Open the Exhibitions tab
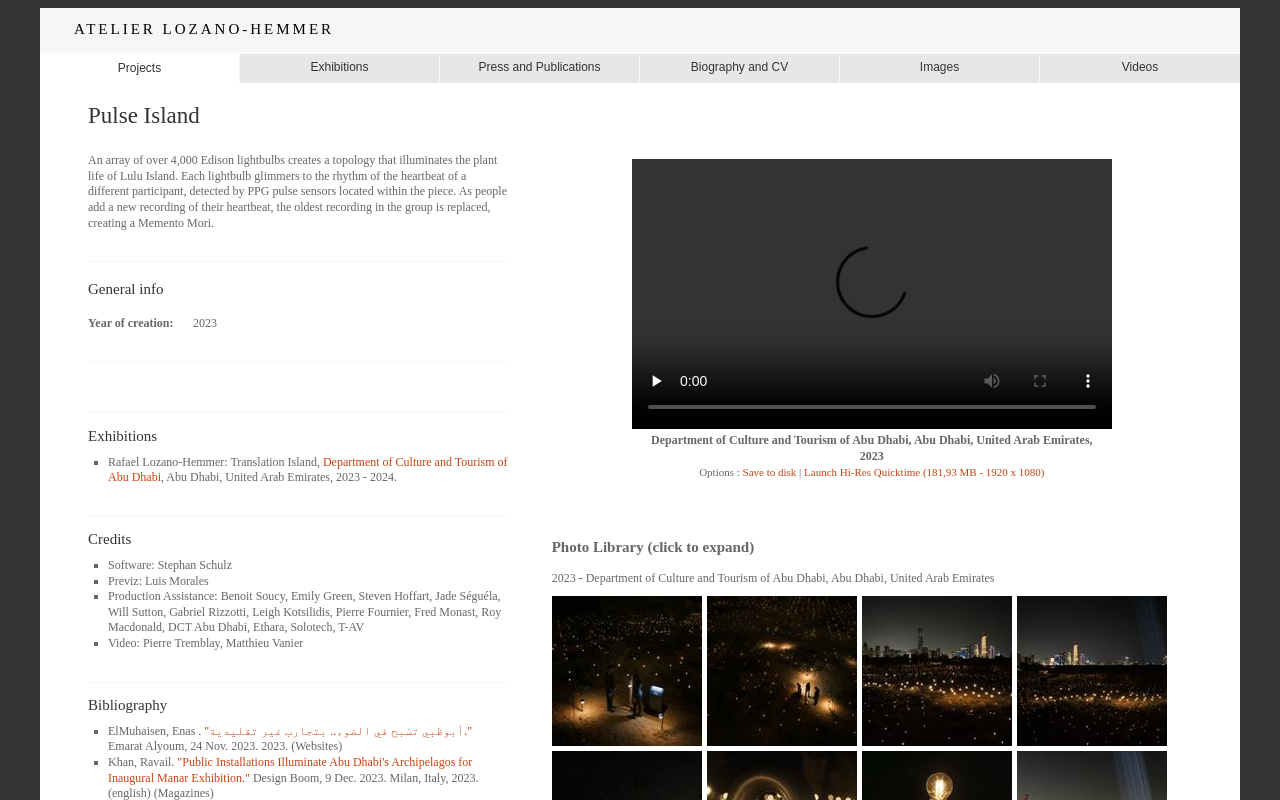This screenshot has height=800, width=1280. [x=339, y=67]
